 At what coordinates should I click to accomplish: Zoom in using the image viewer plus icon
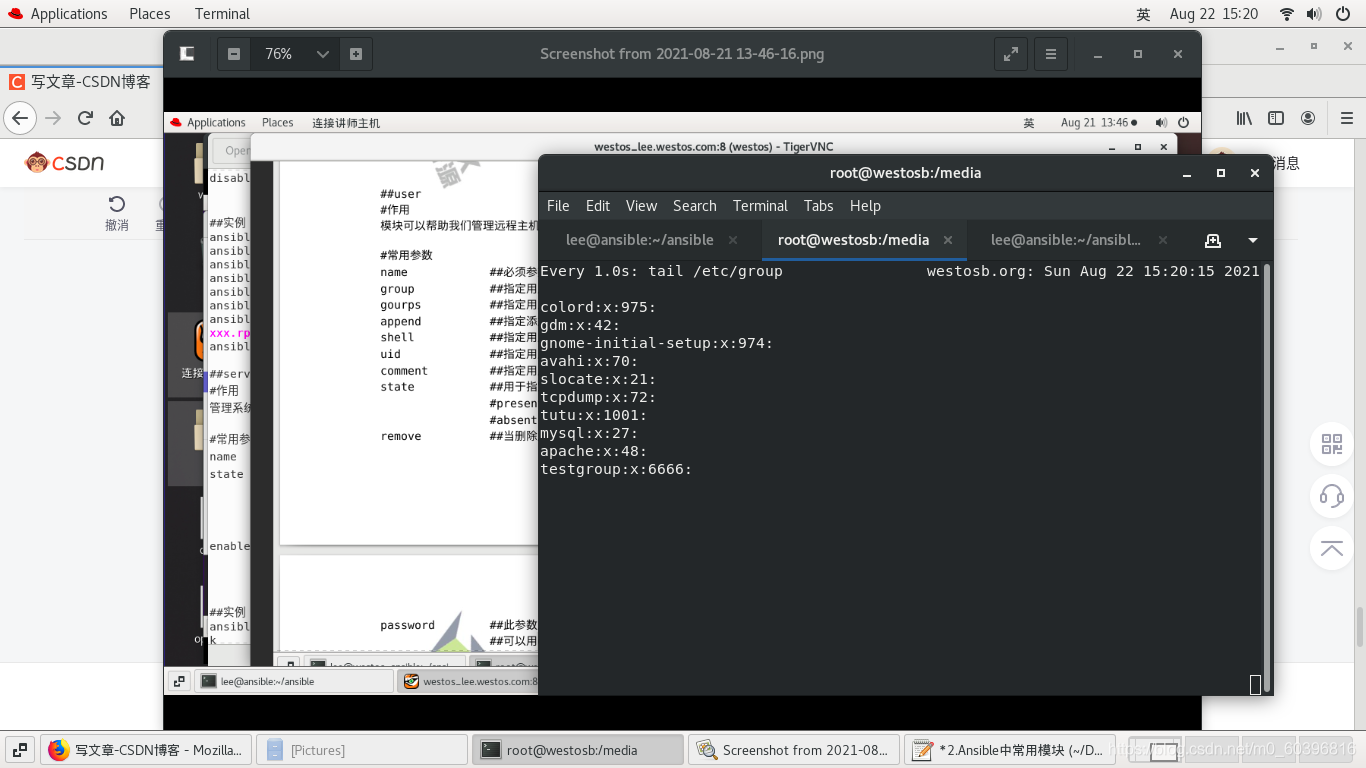pyautogui.click(x=356, y=54)
